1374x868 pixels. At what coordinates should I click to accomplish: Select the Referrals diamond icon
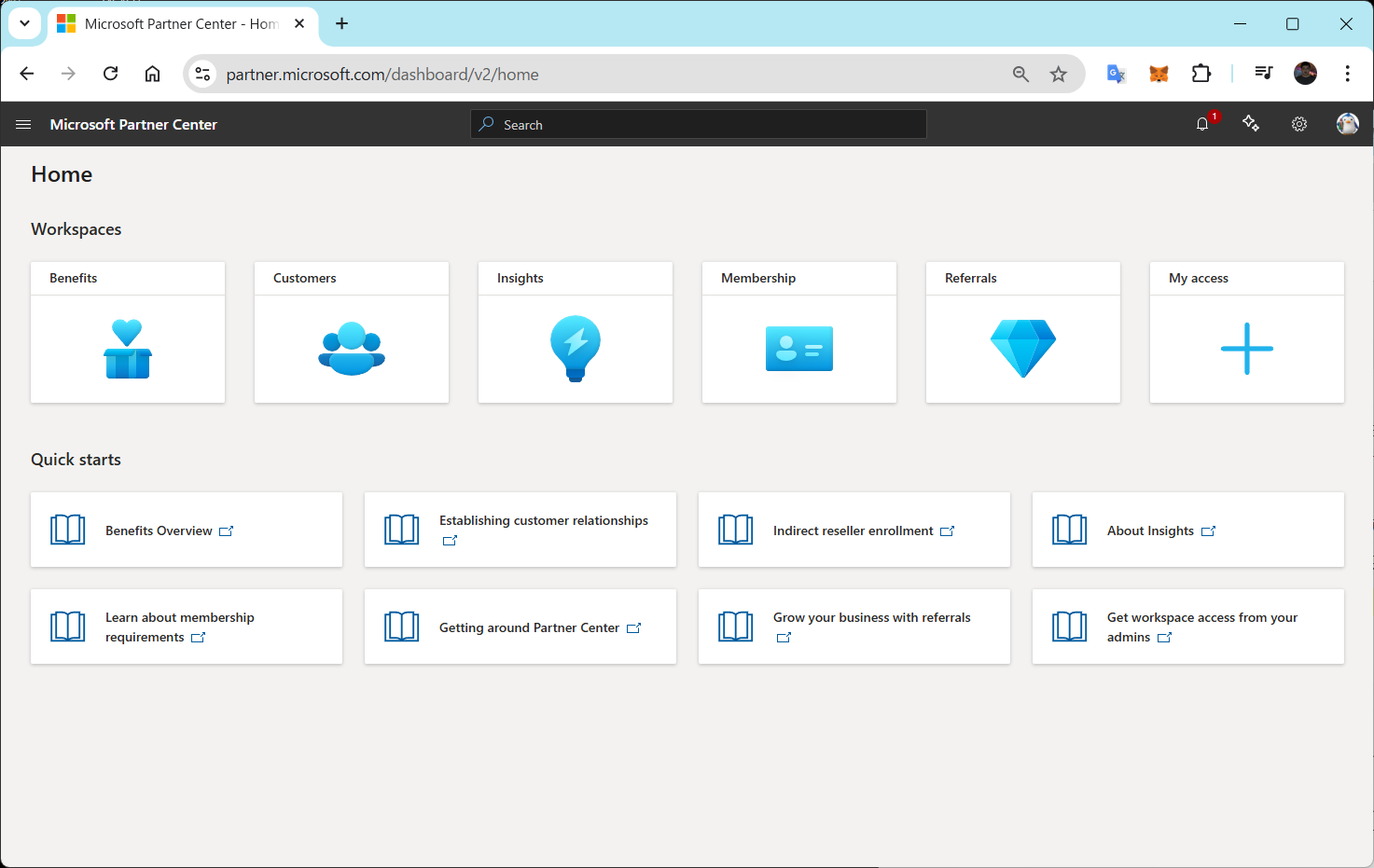(1022, 348)
